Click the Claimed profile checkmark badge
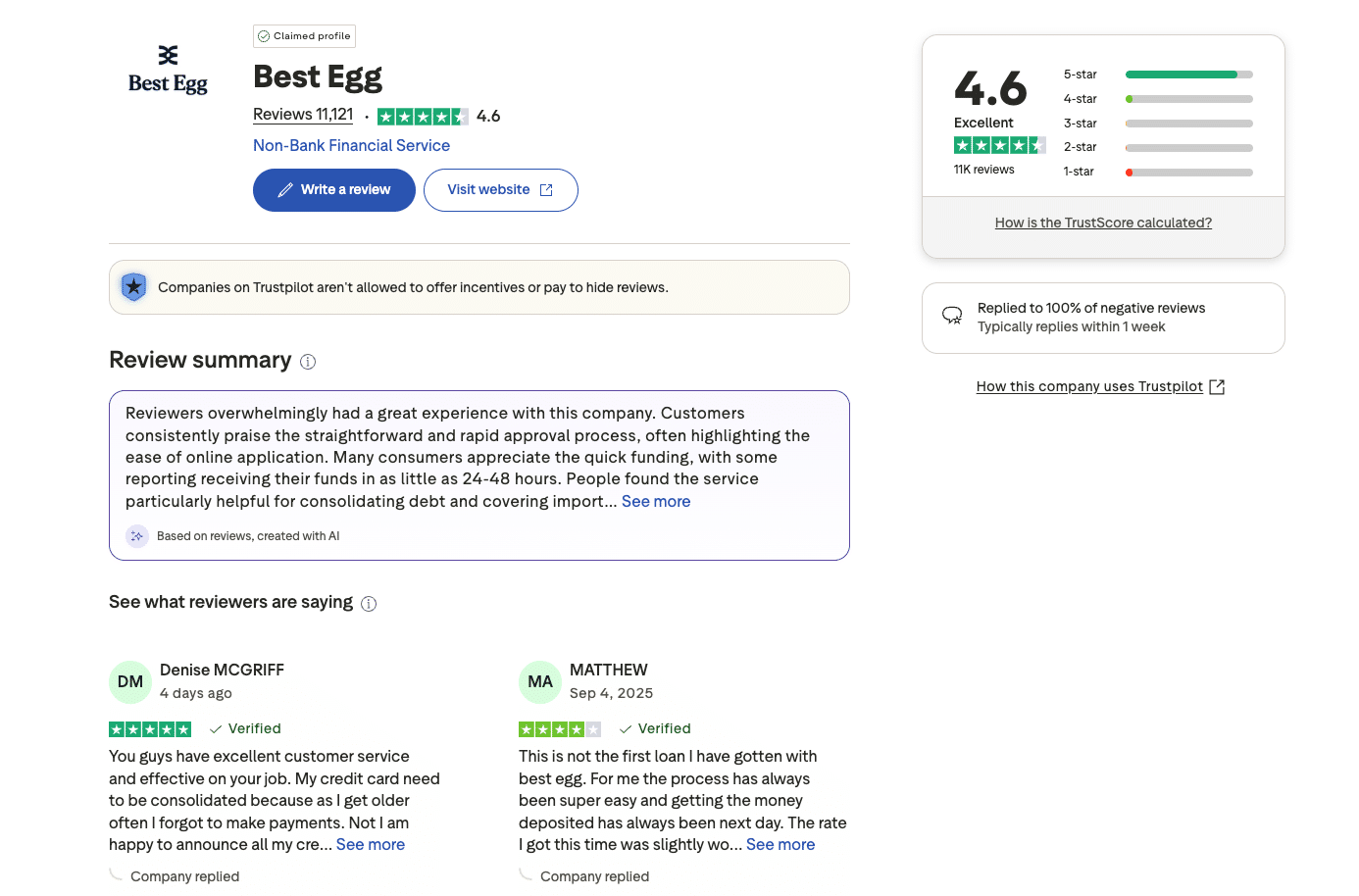Viewport: 1359px width, 896px height. pos(263,35)
